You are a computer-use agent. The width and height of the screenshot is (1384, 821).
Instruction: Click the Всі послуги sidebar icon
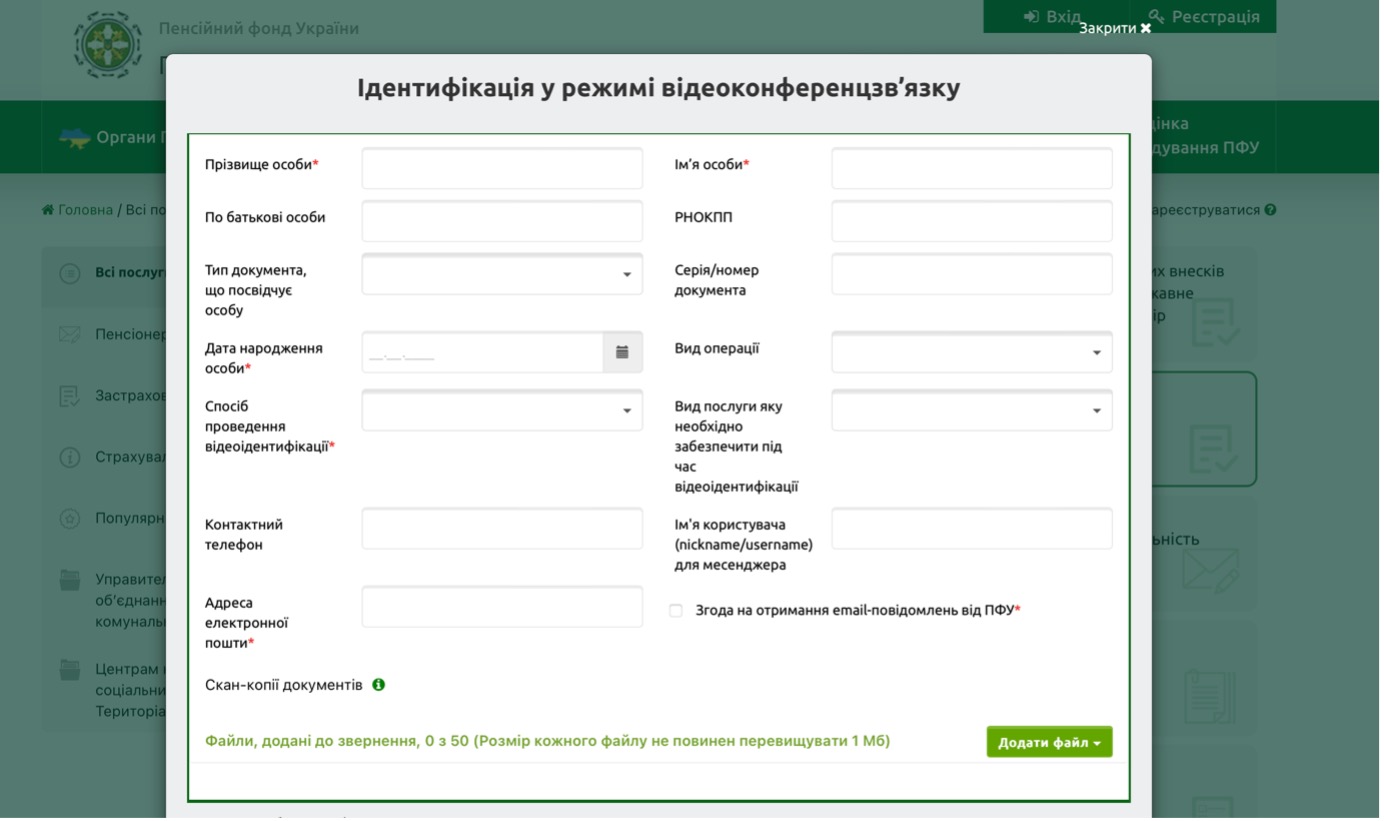point(69,273)
